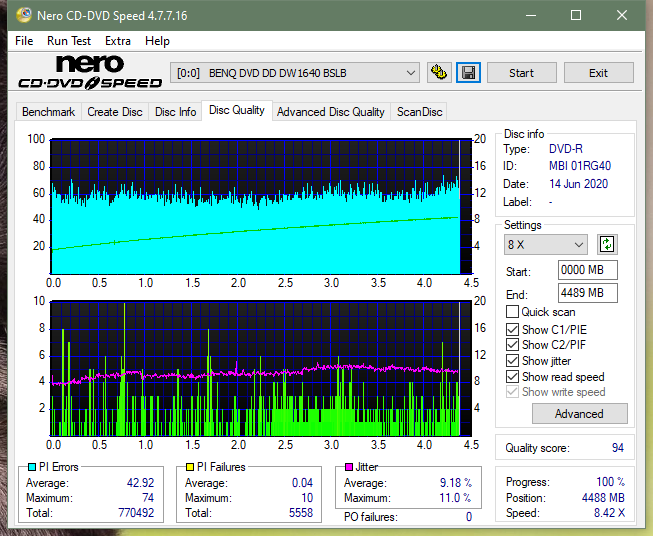Click the disc type DVD-R value
The height and width of the screenshot is (536, 653).
pos(566,149)
